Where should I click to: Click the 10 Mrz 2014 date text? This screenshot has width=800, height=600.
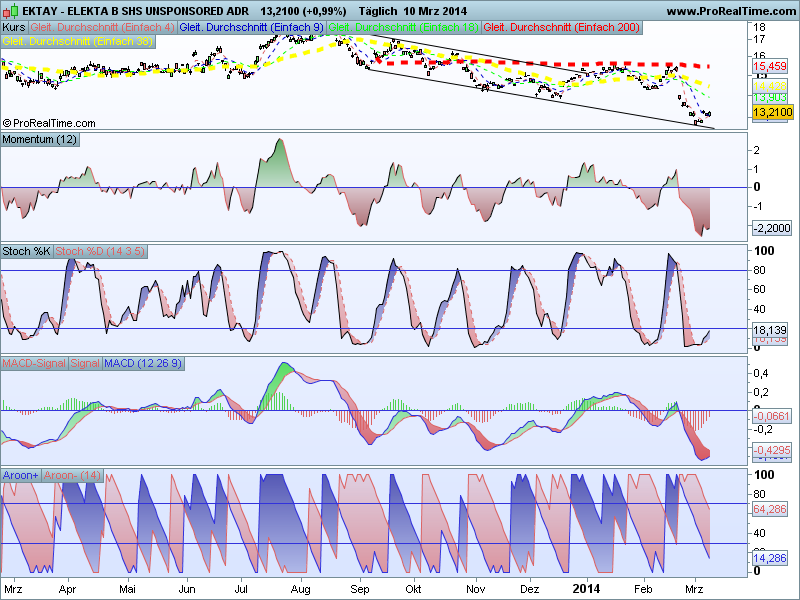click(x=435, y=11)
